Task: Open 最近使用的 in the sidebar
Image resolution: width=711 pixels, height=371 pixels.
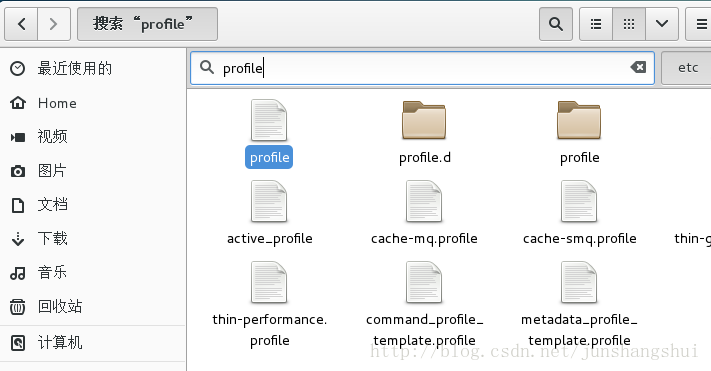Action: point(93,68)
